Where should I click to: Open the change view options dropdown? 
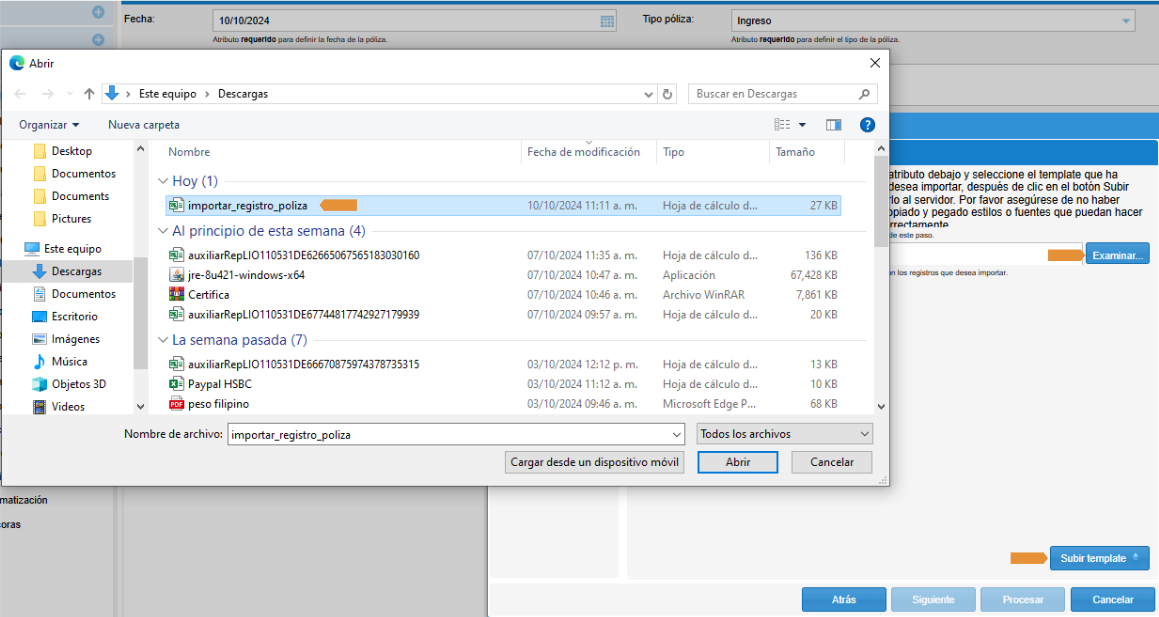click(802, 125)
